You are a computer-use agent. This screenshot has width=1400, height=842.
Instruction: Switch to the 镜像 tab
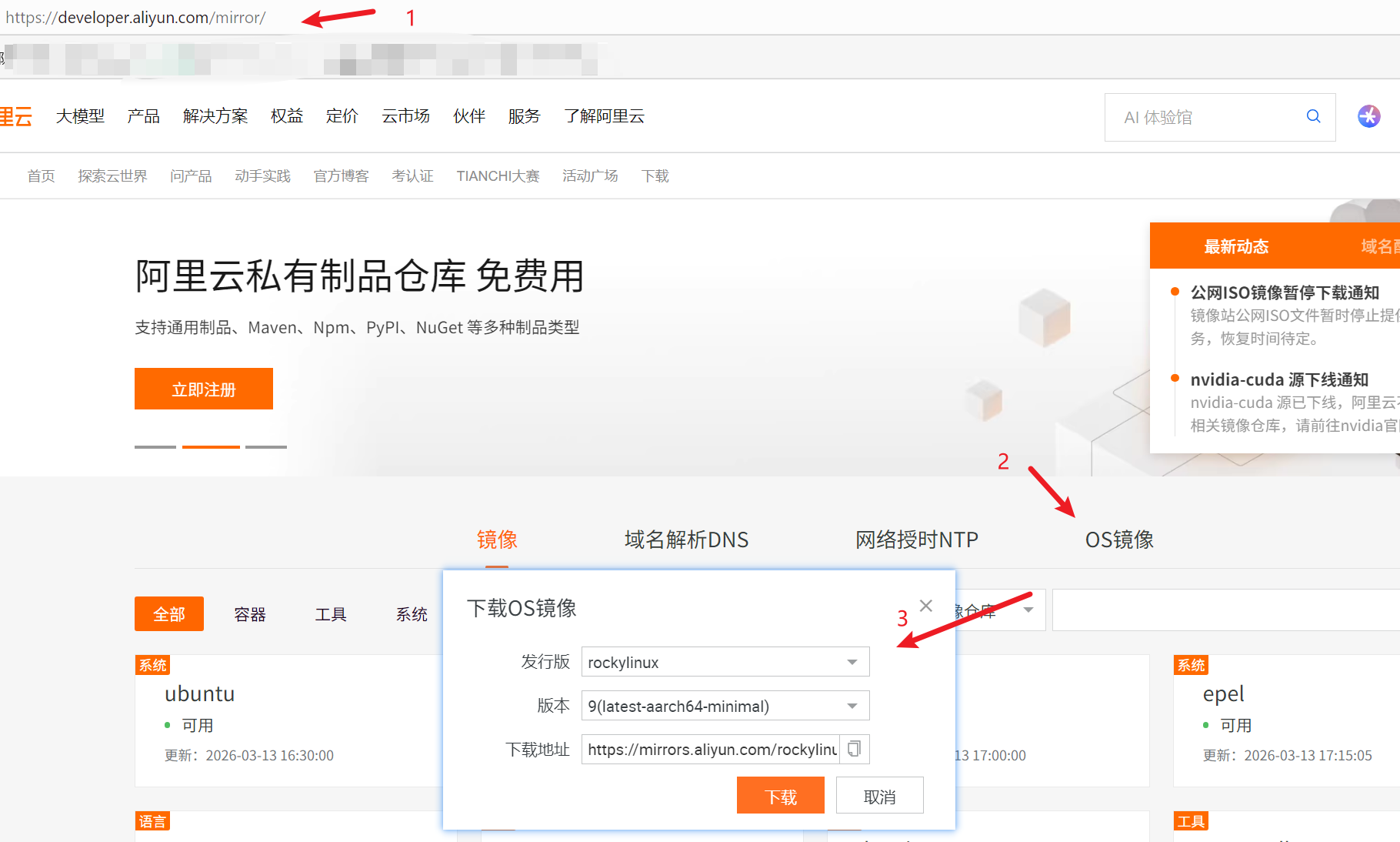[497, 540]
